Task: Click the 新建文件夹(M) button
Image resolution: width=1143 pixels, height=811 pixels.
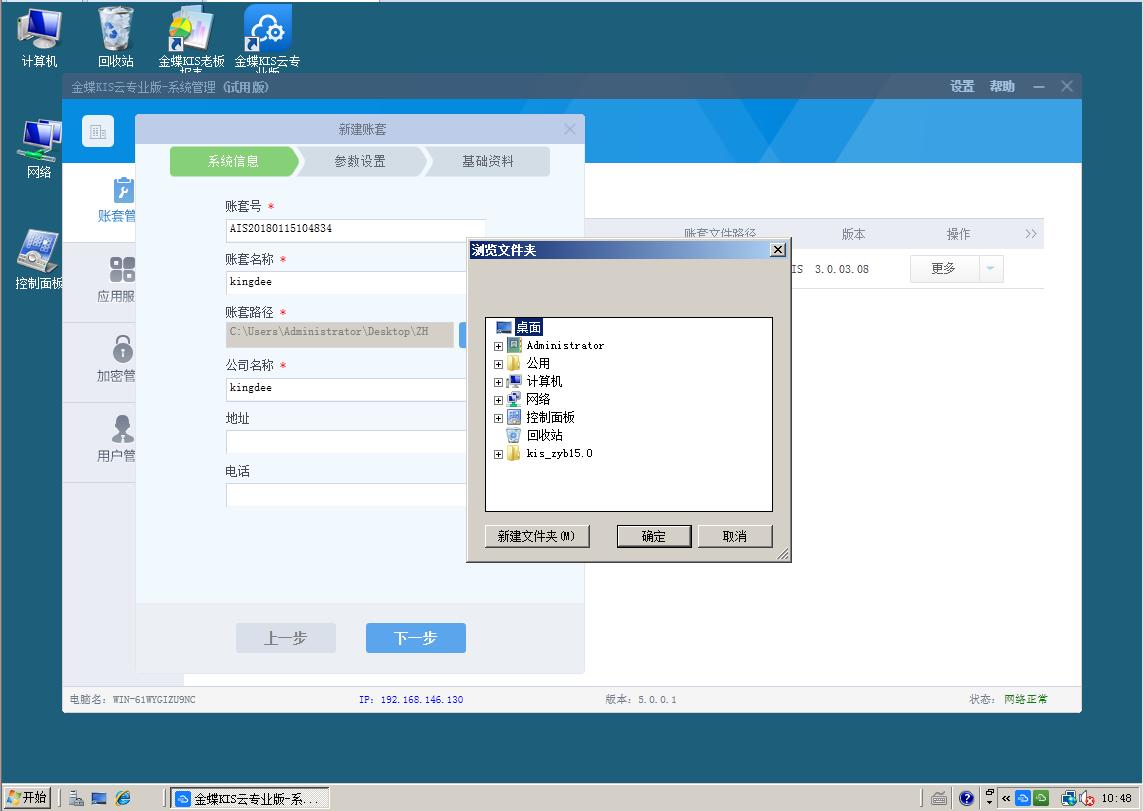Action: point(537,536)
